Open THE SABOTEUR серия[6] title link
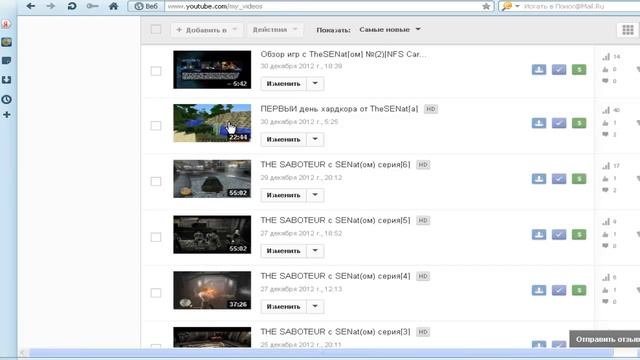Image resolution: width=640 pixels, height=360 pixels. coord(335,164)
